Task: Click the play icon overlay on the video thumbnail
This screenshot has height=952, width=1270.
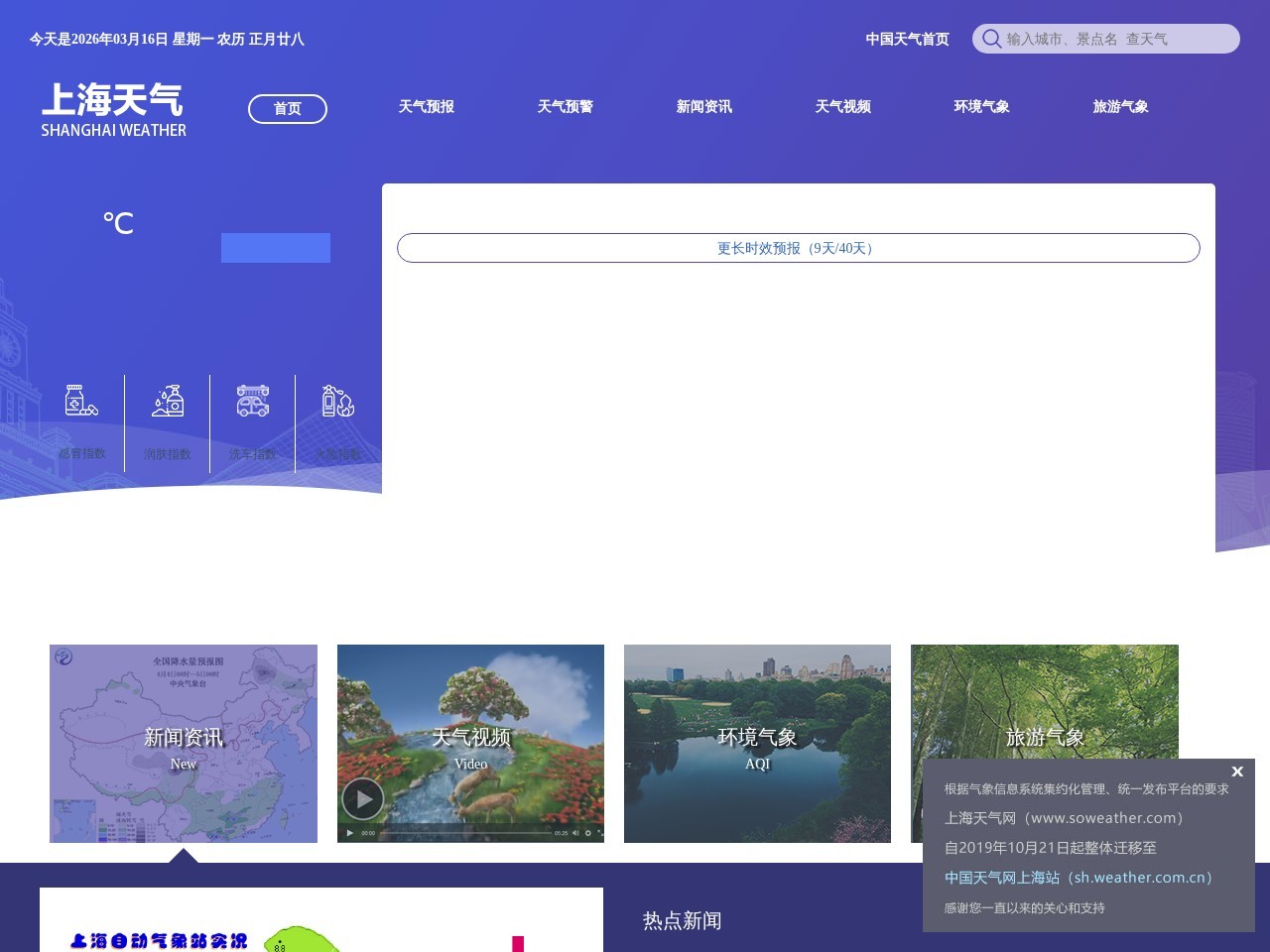Action: (362, 798)
